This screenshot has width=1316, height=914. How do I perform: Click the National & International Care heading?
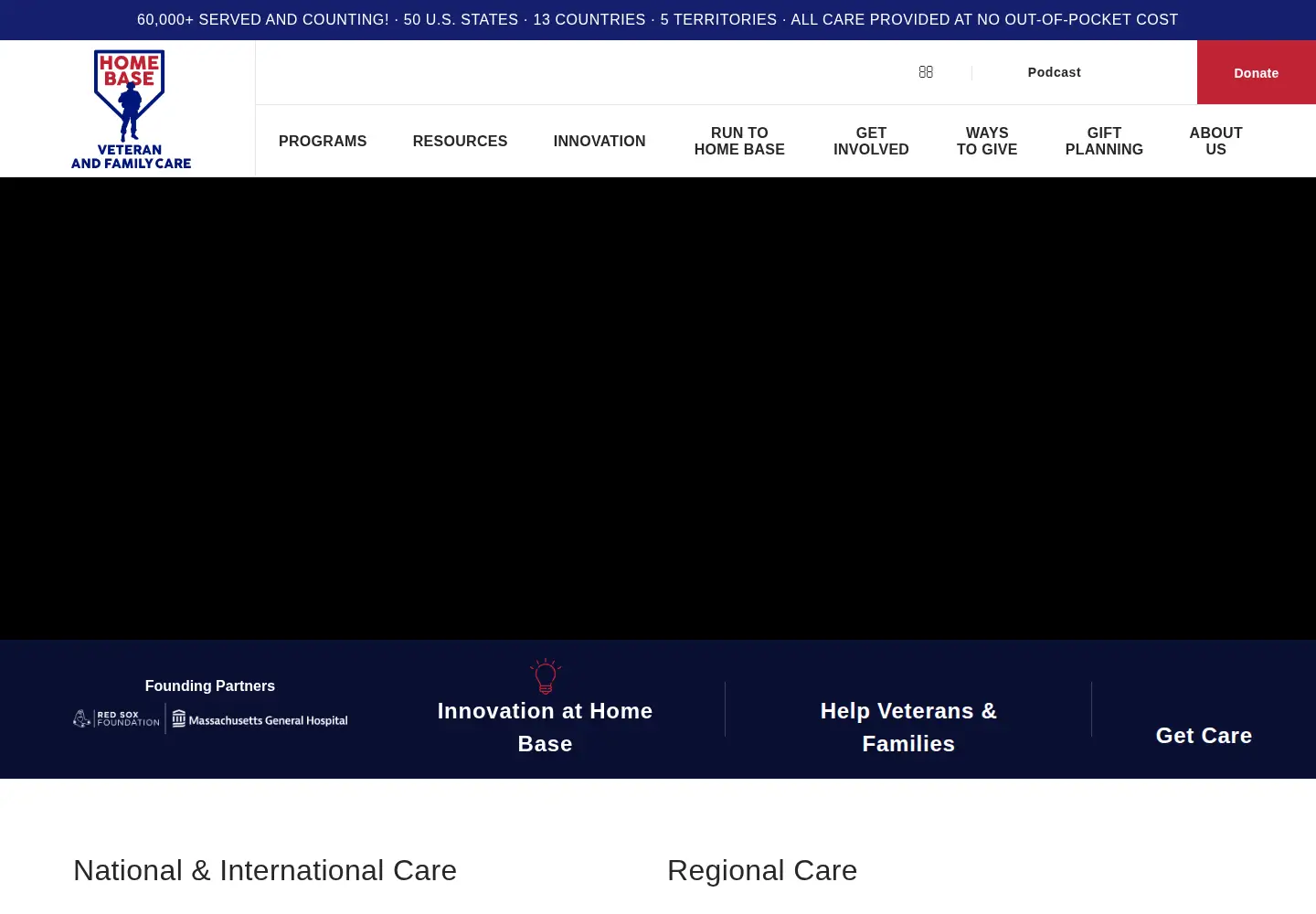point(265,870)
